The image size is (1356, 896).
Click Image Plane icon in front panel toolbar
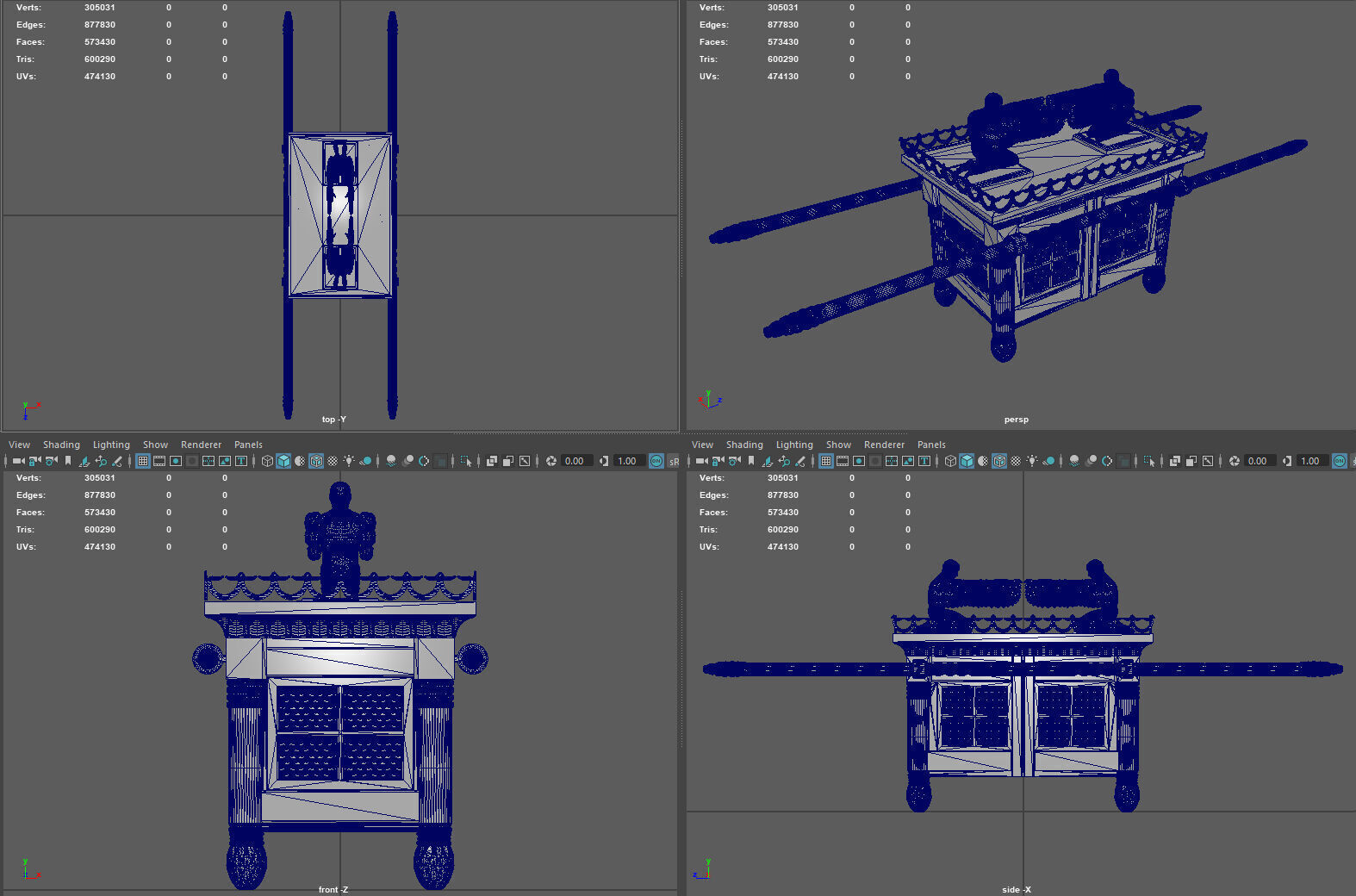[x=84, y=461]
